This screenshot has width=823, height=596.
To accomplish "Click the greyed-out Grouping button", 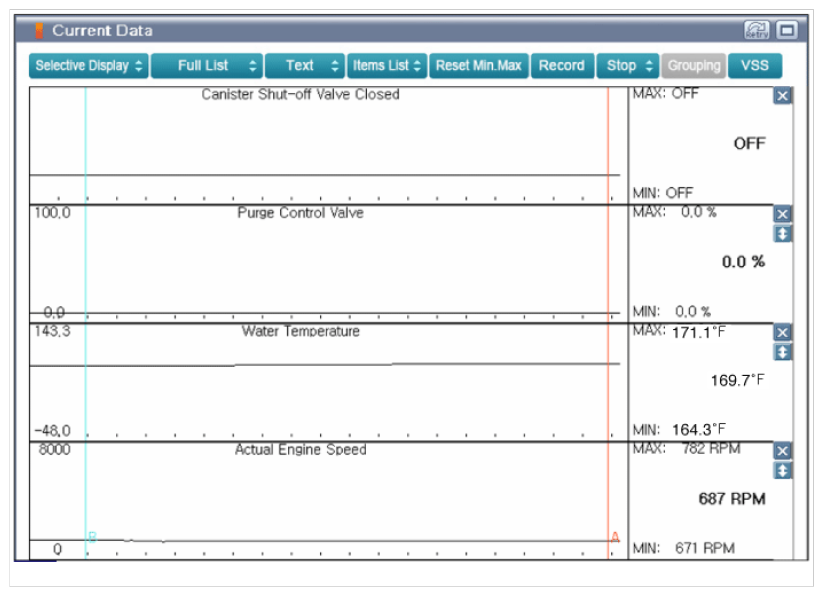I will point(694,66).
